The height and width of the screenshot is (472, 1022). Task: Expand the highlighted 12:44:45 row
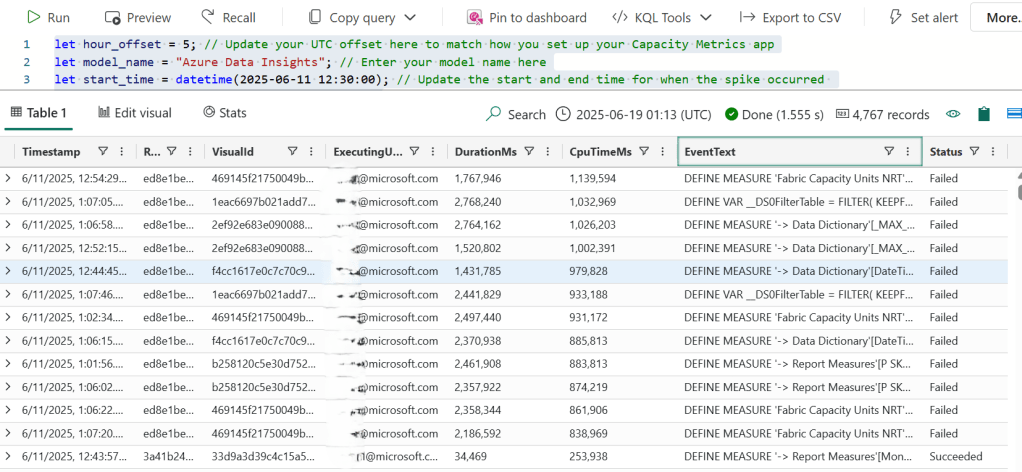[x=9, y=271]
